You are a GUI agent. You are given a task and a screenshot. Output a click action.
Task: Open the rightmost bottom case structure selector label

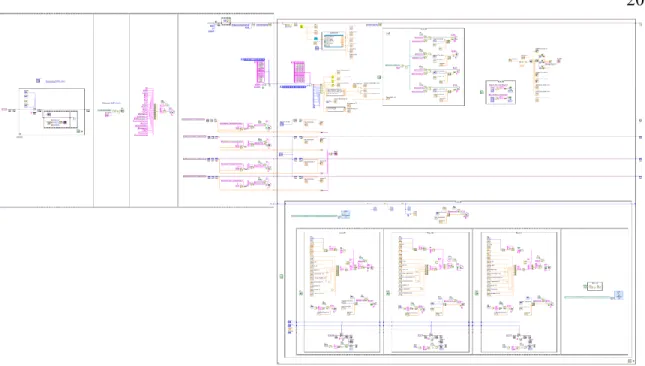[519, 233]
